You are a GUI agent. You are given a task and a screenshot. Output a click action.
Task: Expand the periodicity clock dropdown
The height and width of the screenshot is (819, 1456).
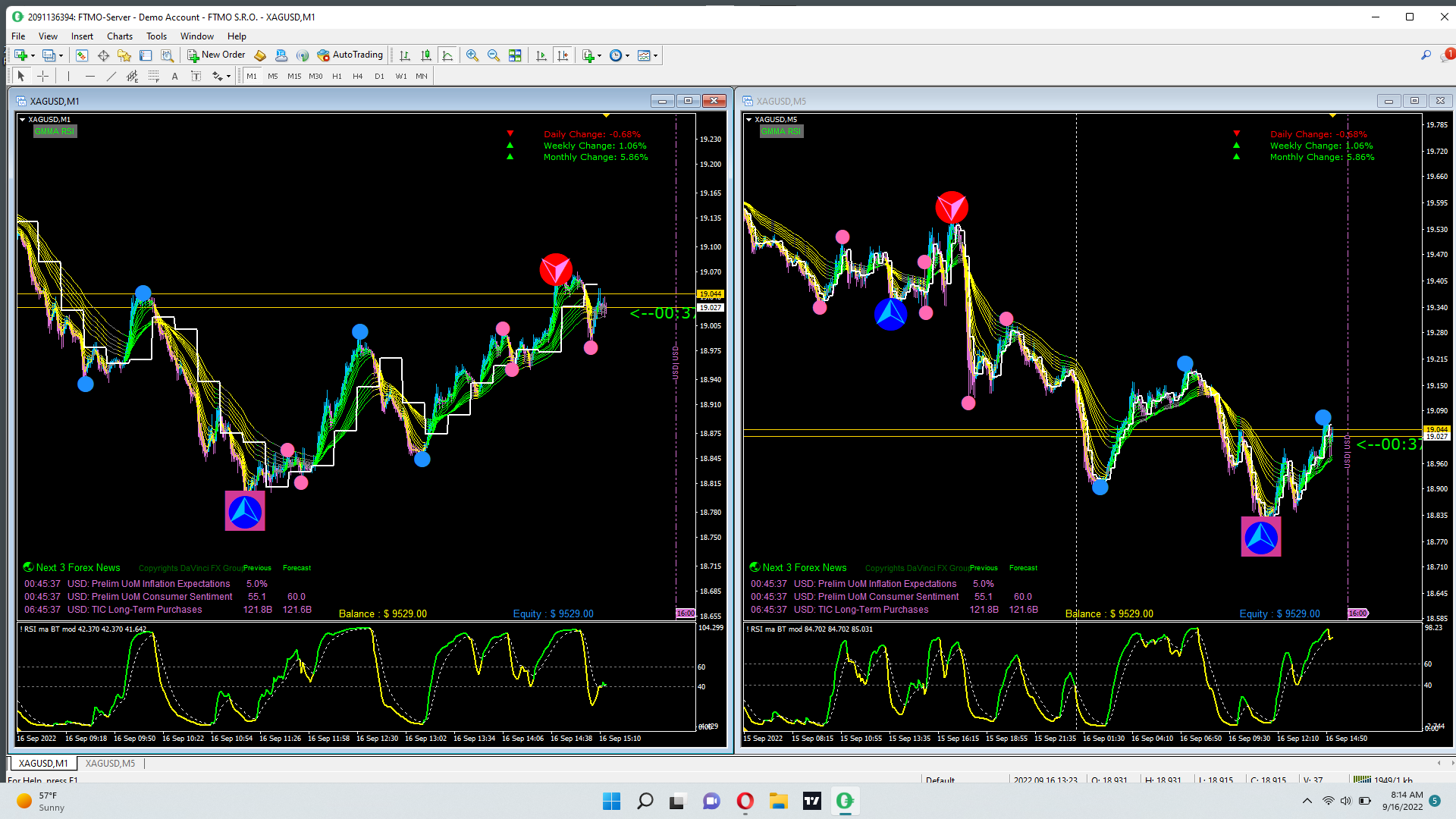(x=628, y=55)
